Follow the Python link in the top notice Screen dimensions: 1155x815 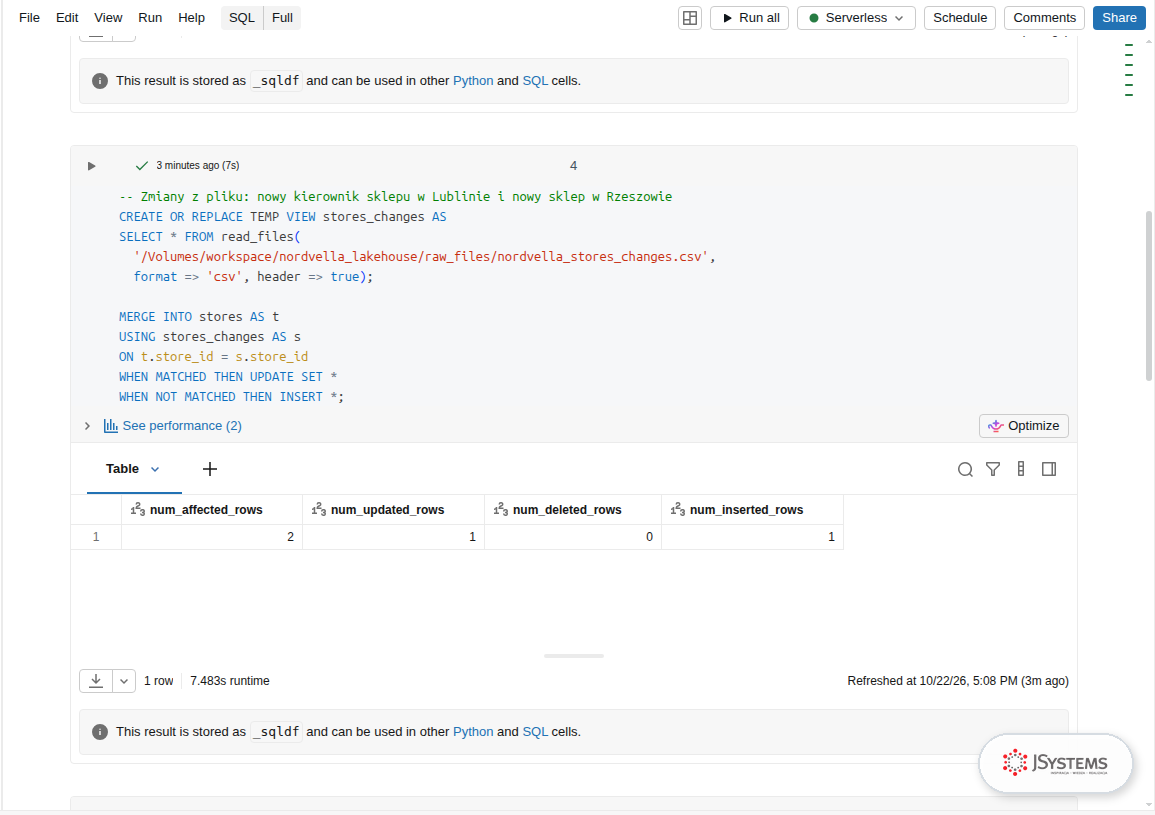tap(473, 81)
